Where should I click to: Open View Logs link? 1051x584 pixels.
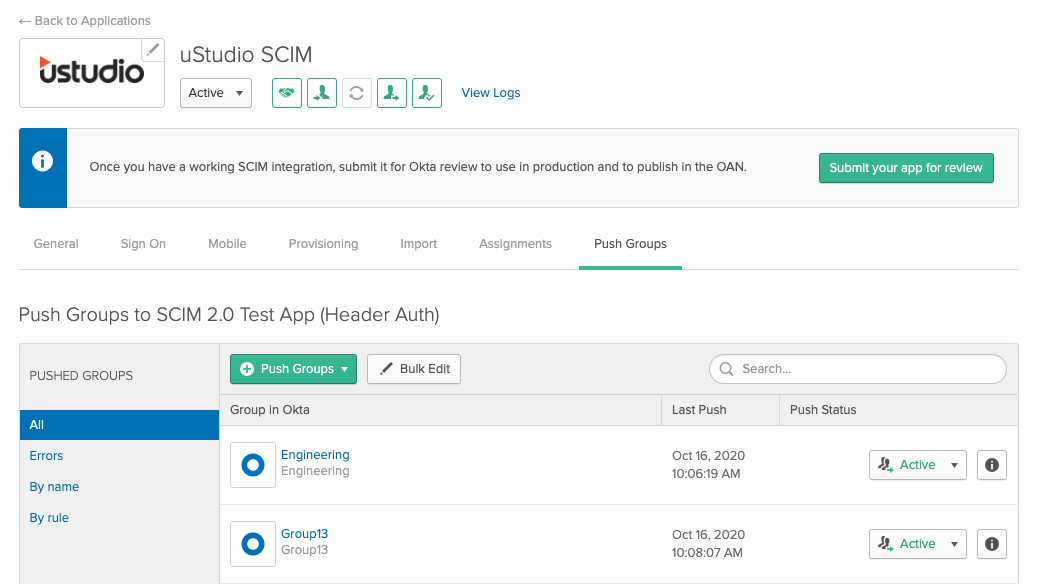491,93
